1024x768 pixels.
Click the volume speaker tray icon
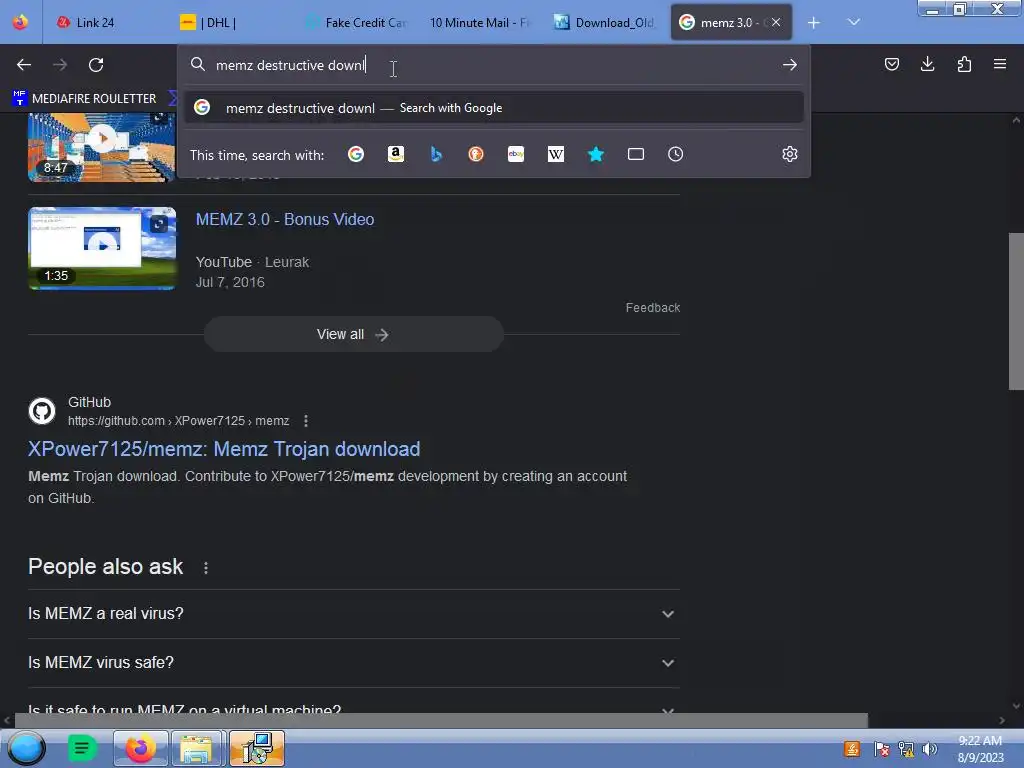(930, 749)
